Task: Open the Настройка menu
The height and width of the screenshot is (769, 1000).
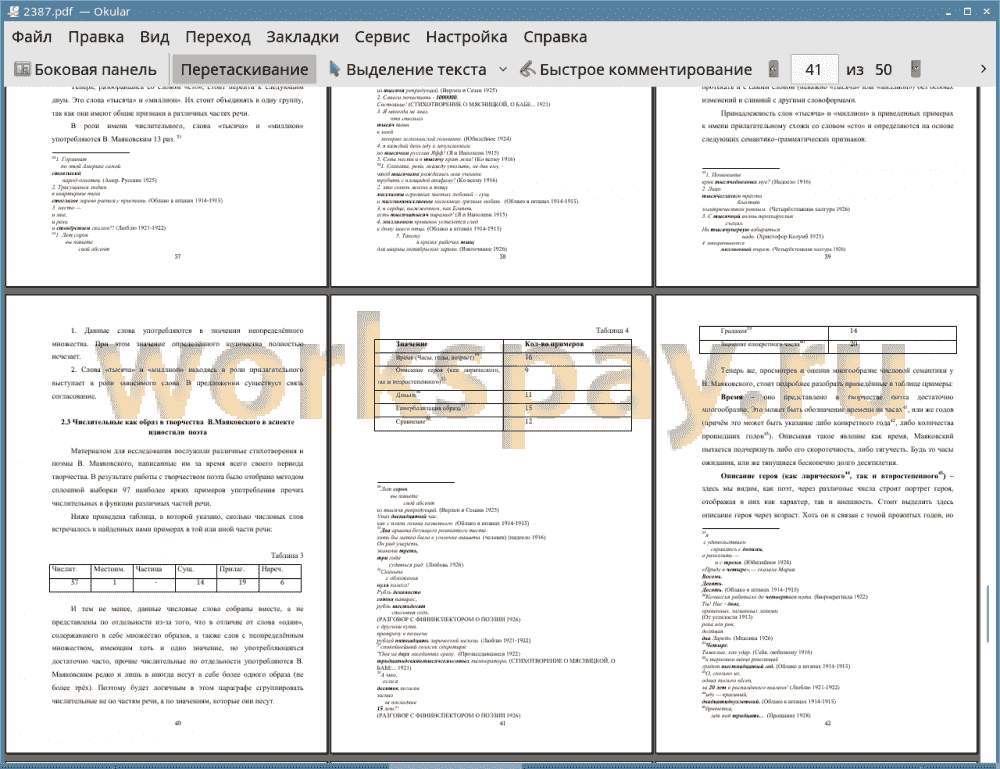Action: click(466, 37)
